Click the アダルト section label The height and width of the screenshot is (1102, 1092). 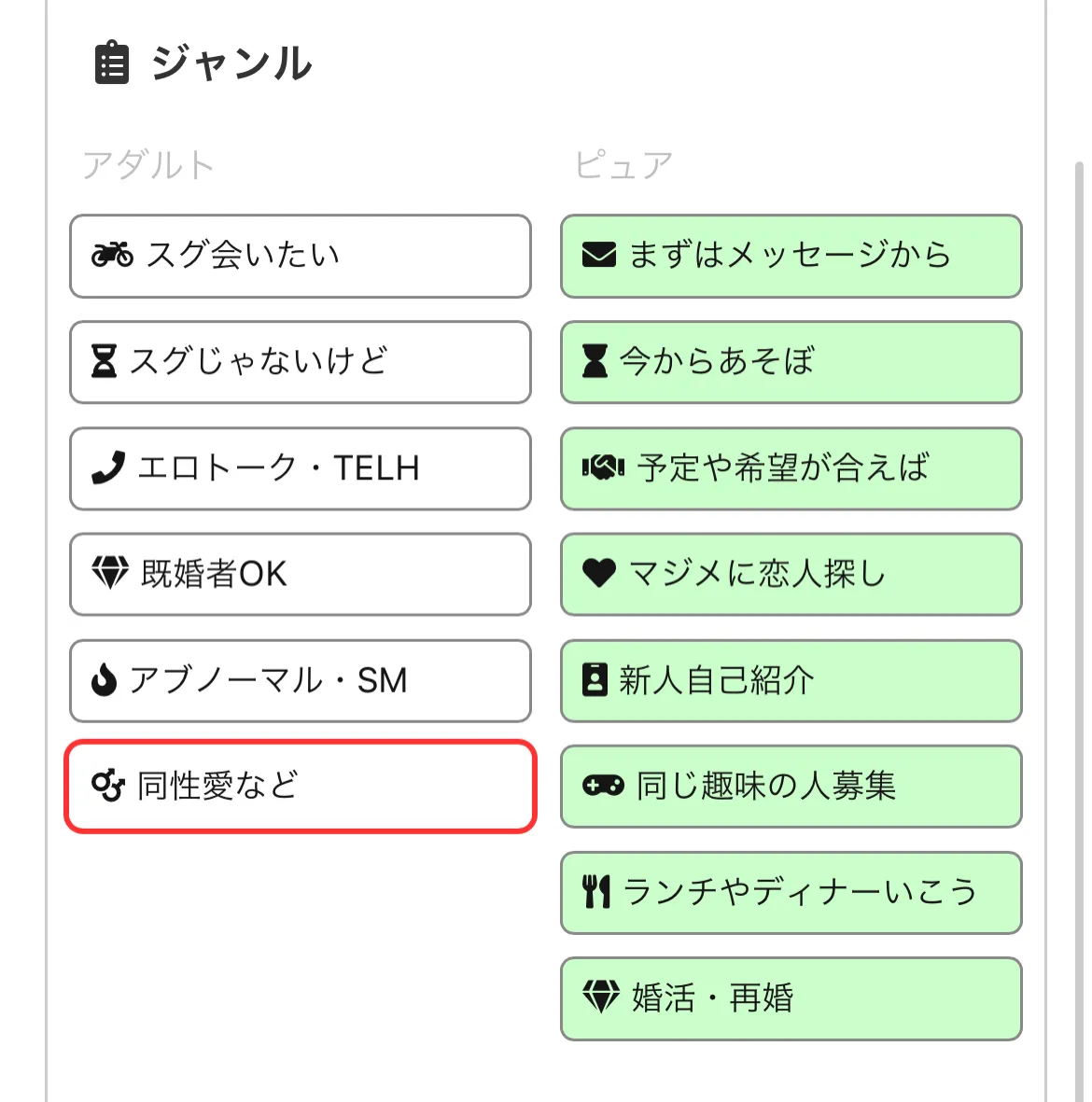tap(147, 163)
